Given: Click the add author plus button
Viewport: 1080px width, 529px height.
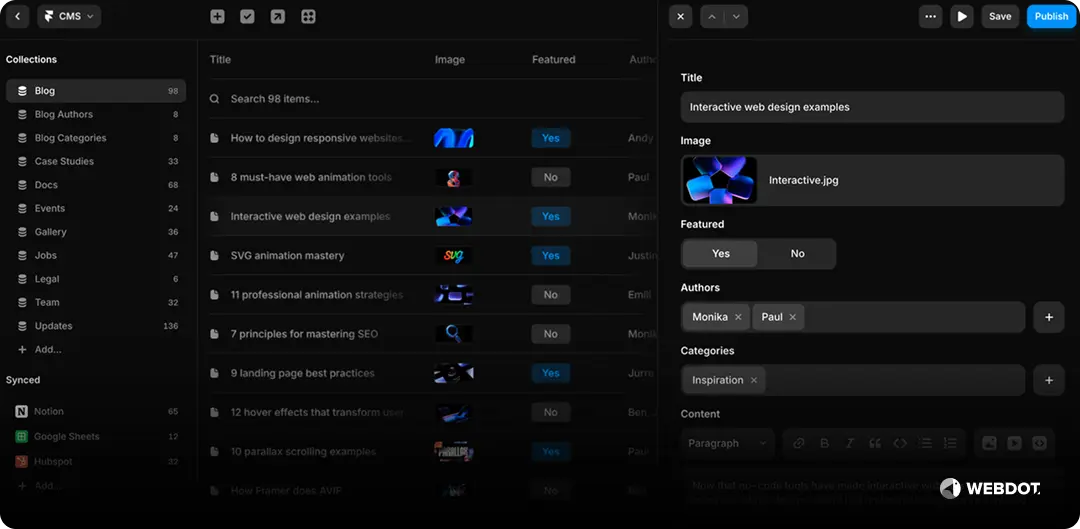Looking at the screenshot, I should point(1048,317).
